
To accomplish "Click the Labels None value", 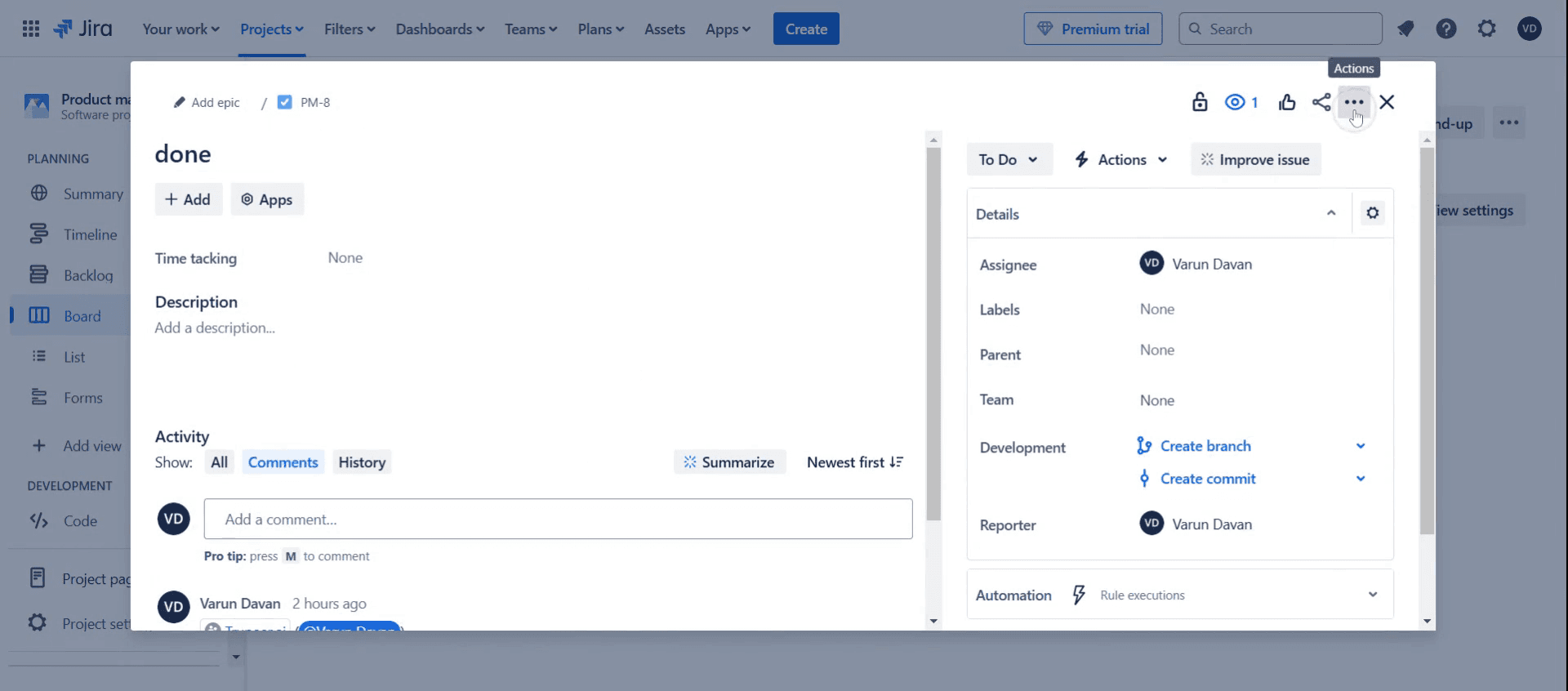I will (1157, 310).
